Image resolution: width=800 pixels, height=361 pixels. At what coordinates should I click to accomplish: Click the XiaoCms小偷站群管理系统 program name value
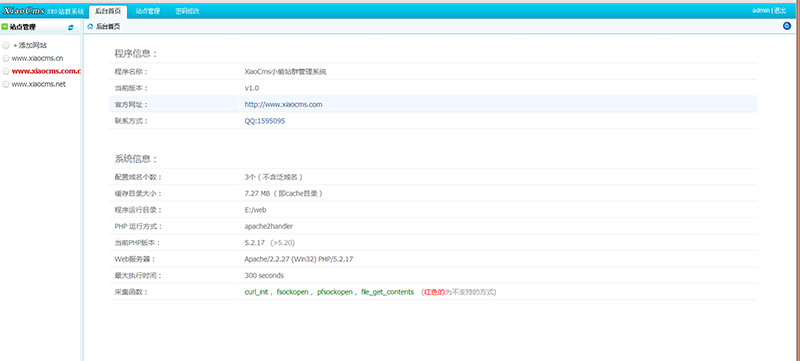click(285, 72)
